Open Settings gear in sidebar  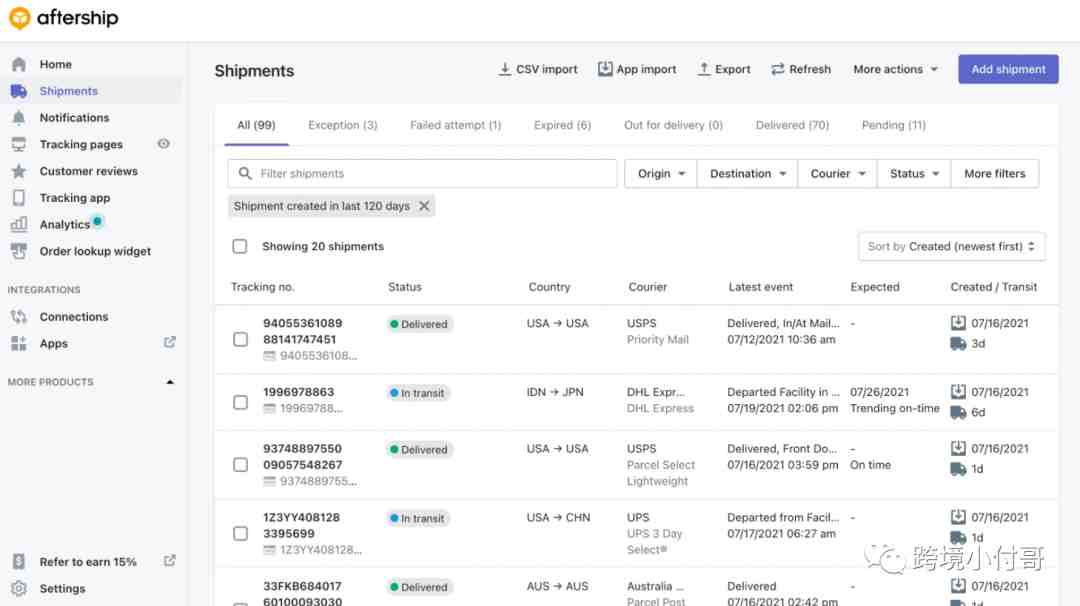point(19,589)
